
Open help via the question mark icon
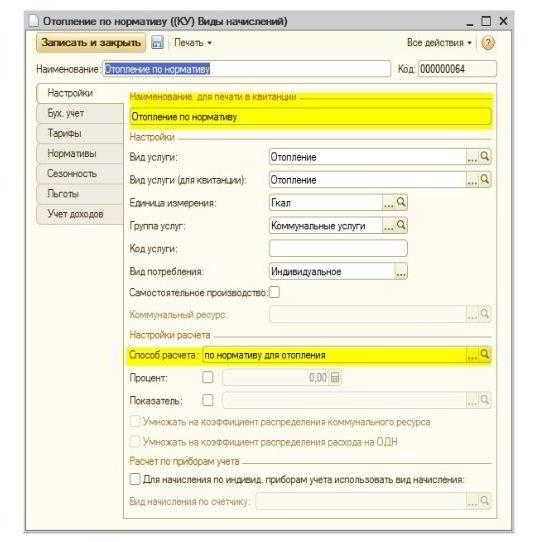488,43
